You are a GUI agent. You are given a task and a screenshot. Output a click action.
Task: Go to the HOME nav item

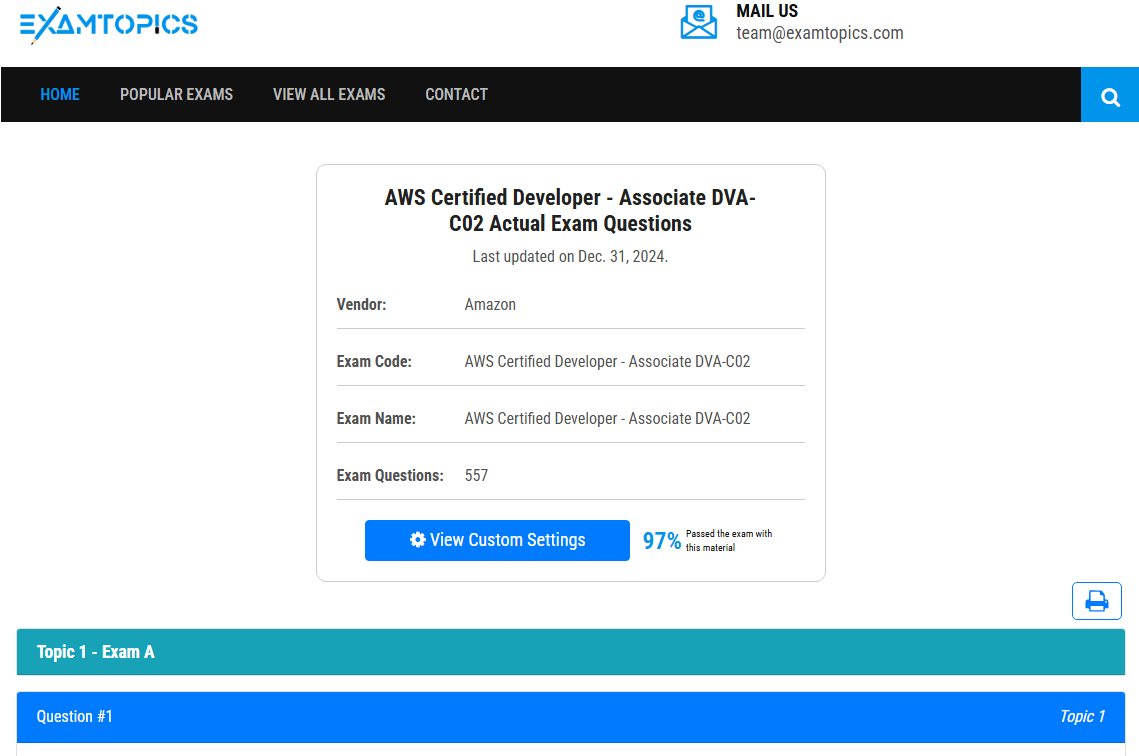click(x=60, y=95)
